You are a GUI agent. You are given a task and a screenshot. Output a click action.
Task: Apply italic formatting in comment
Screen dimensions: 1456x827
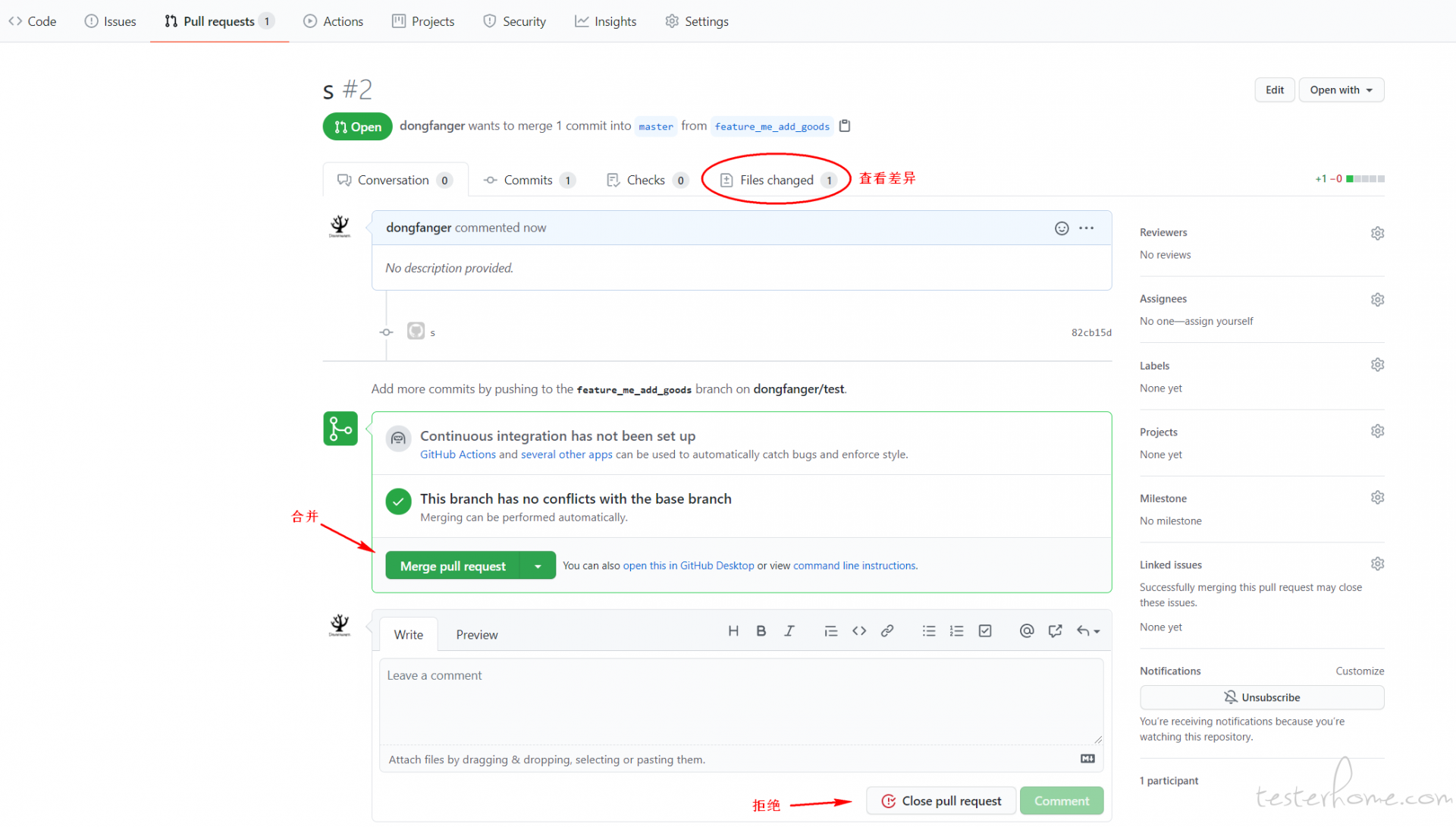coord(789,631)
